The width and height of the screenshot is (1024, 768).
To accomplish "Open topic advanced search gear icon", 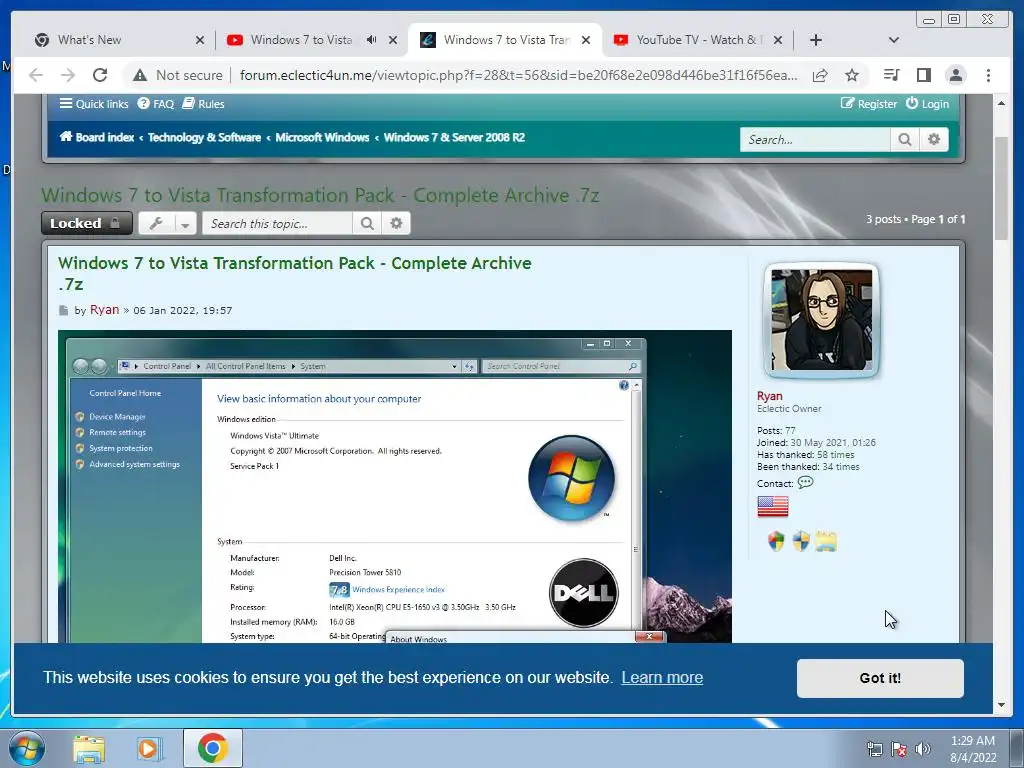I will click(x=396, y=223).
